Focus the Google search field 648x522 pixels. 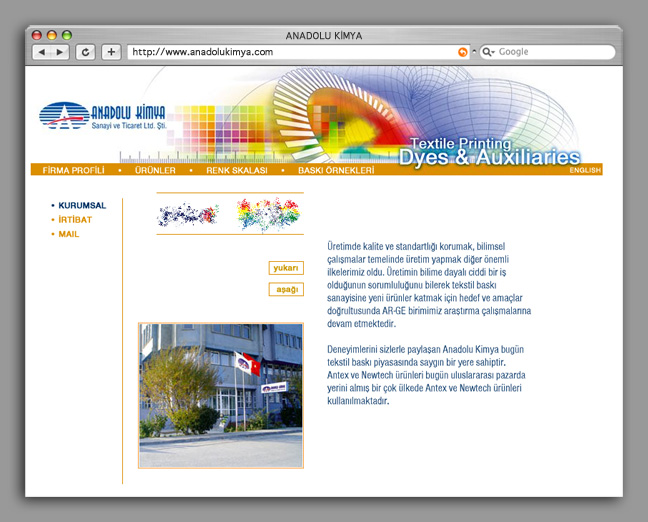(x=547, y=52)
